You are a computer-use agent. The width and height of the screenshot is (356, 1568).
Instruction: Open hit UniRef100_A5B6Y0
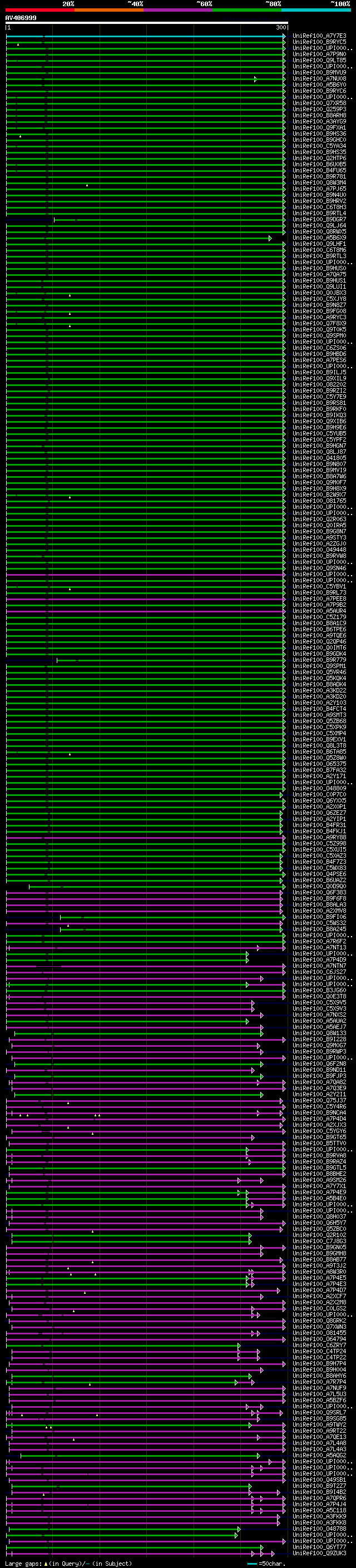tap(319, 85)
